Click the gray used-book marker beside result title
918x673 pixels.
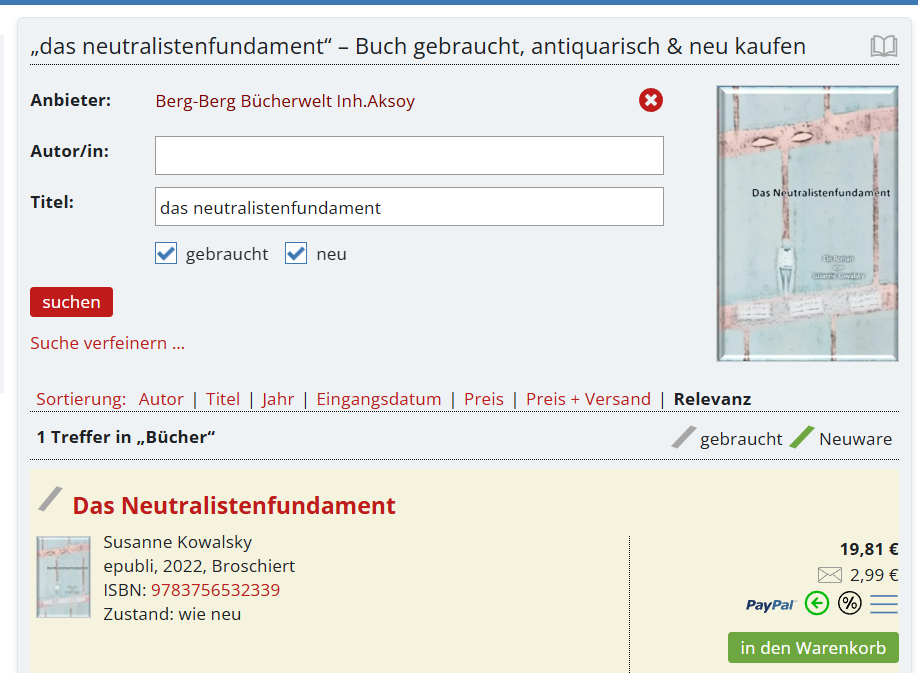(x=50, y=499)
